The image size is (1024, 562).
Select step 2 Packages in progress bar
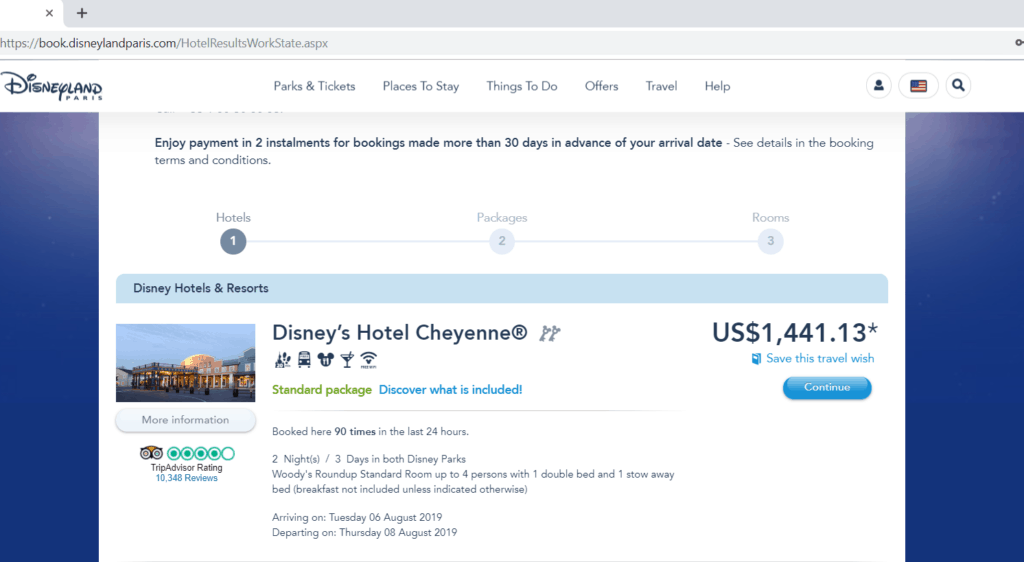point(502,241)
